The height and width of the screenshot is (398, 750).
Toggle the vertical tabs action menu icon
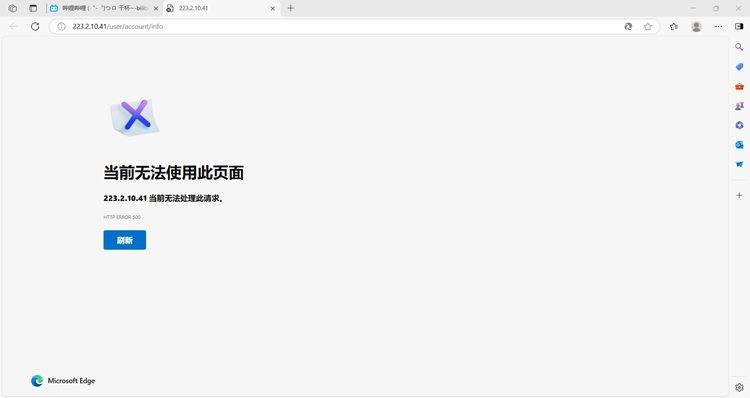[x=33, y=8]
